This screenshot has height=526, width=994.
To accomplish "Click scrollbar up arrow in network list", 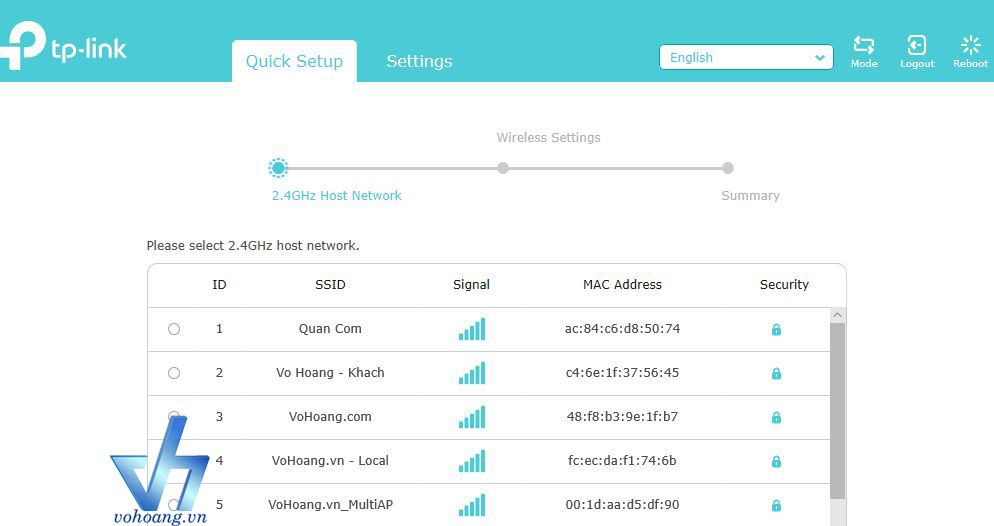I will click(837, 315).
